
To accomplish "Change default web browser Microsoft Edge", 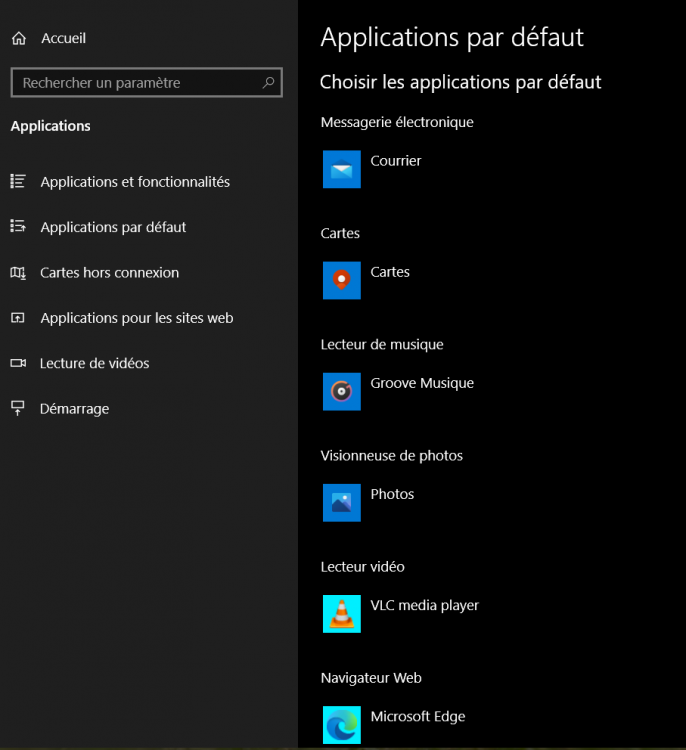I will click(418, 717).
